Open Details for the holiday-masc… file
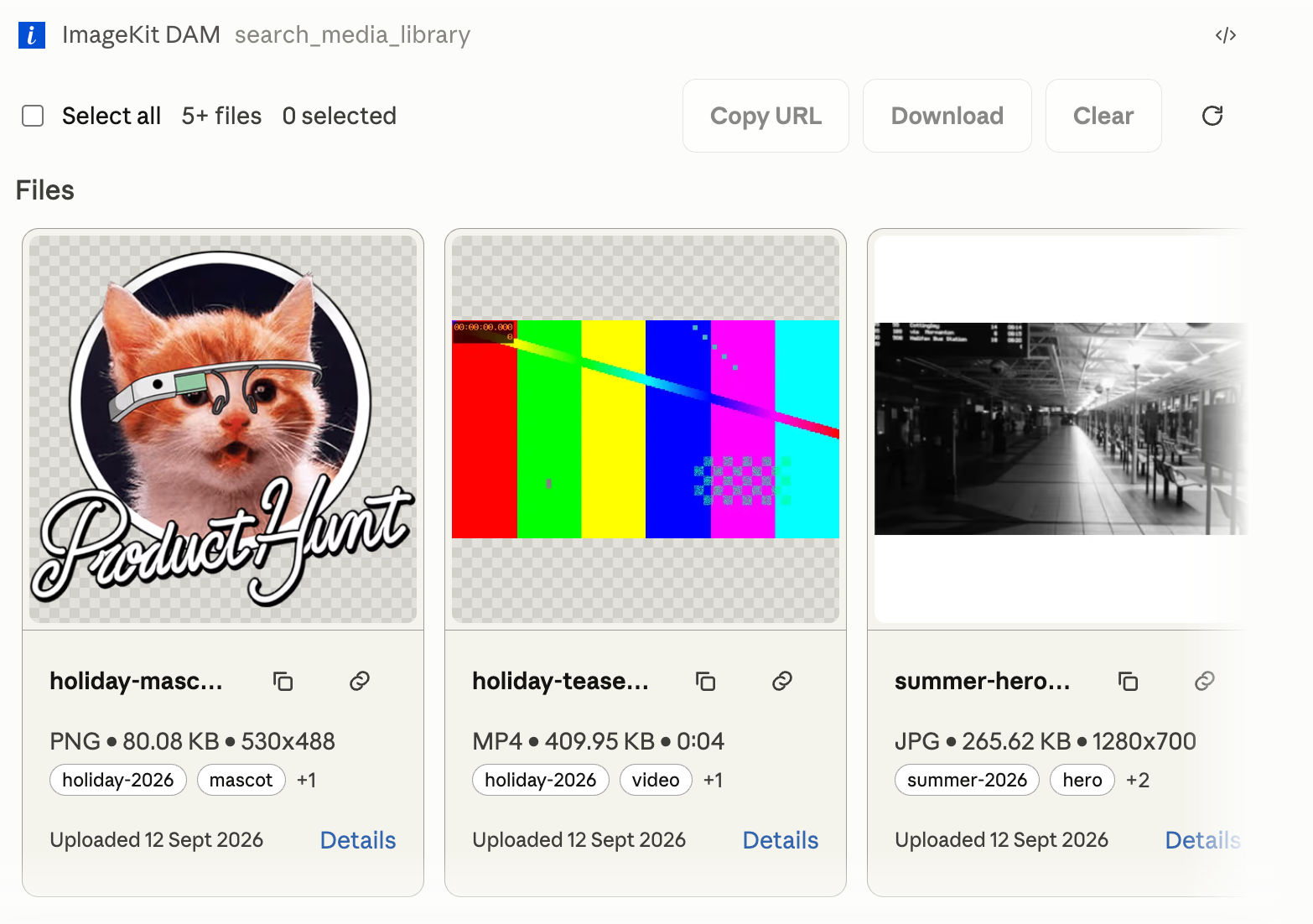Screen dimensions: 1313x924 pos(358,840)
